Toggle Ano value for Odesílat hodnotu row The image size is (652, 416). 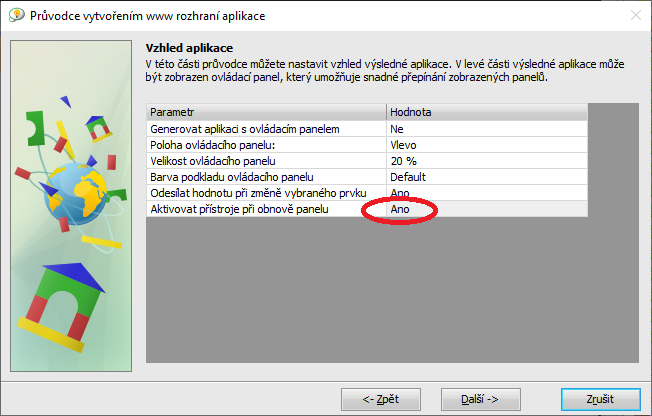point(487,193)
